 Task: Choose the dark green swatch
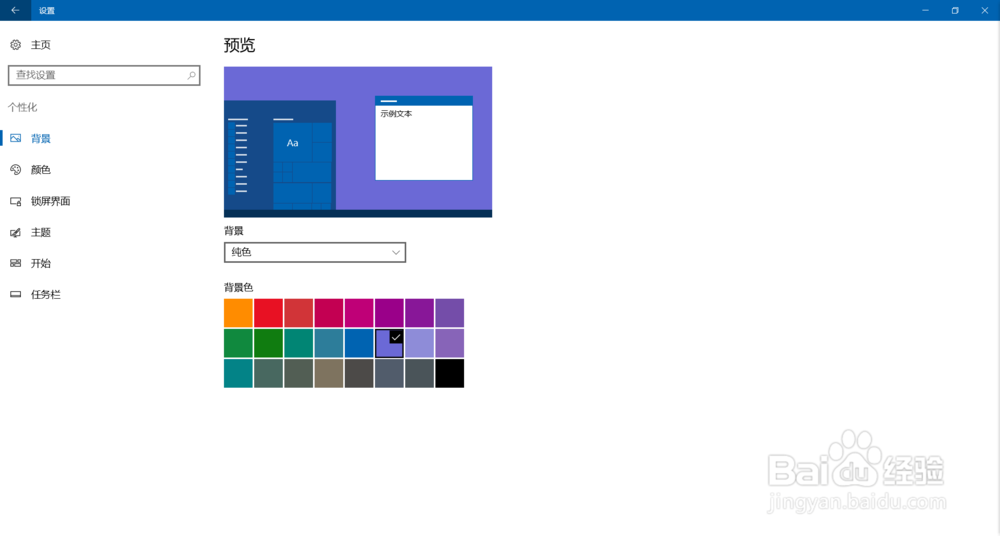268,343
